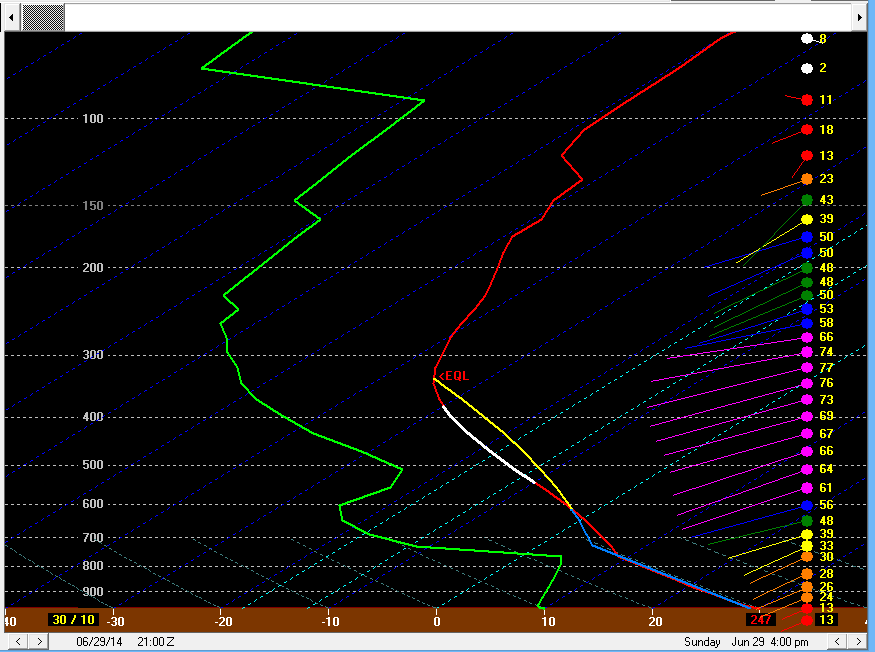Screen dimensions: 875x652
Task: Click the 06/29/14 date text
Action: click(99, 642)
